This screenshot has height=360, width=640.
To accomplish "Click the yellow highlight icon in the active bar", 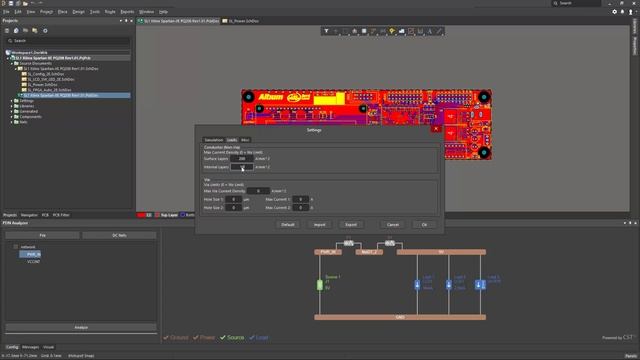I will click(x=392, y=31).
